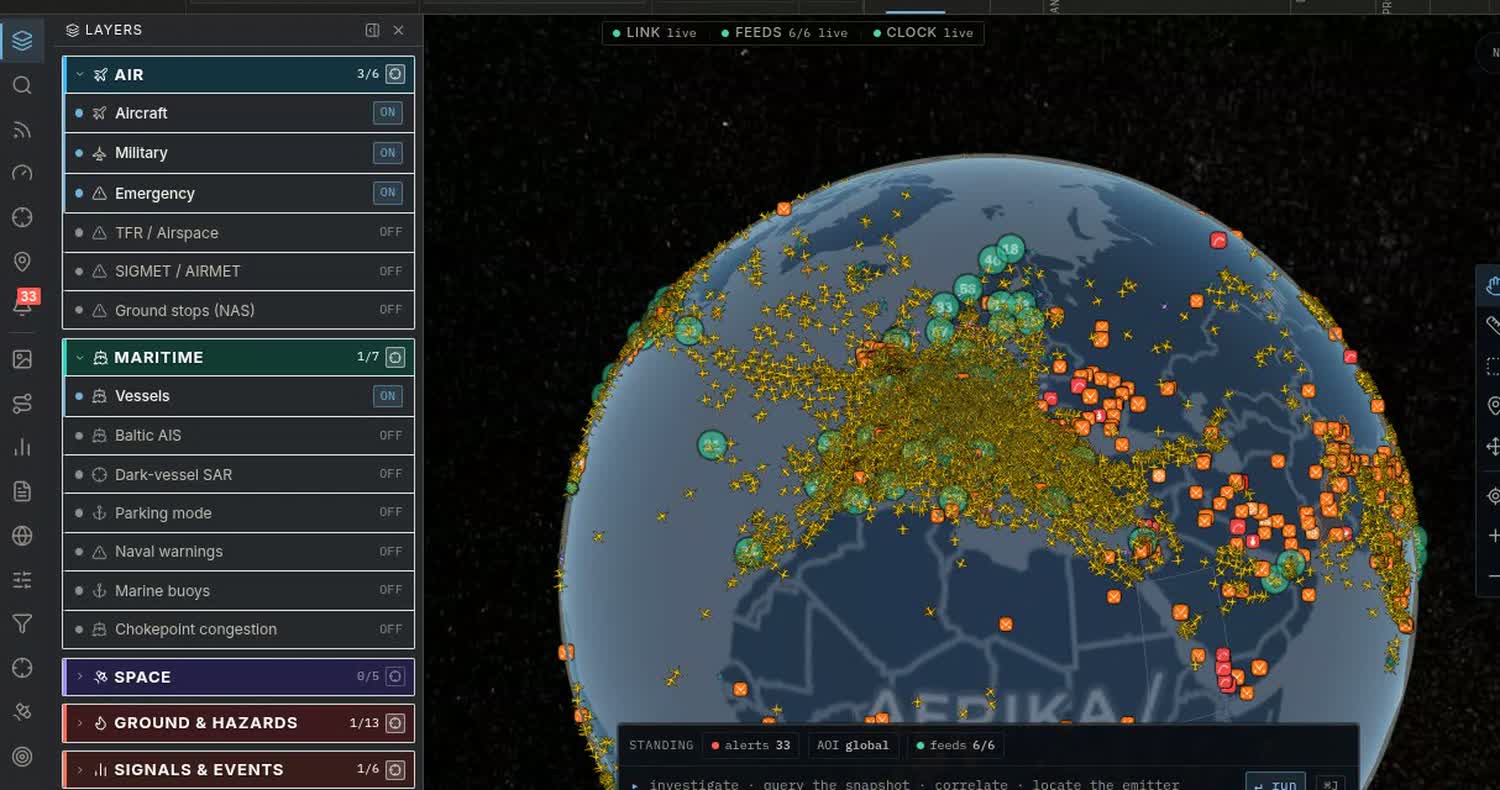Click the cluster marker labeled 18 on globe
This screenshot has height=790, width=1500.
click(1011, 248)
